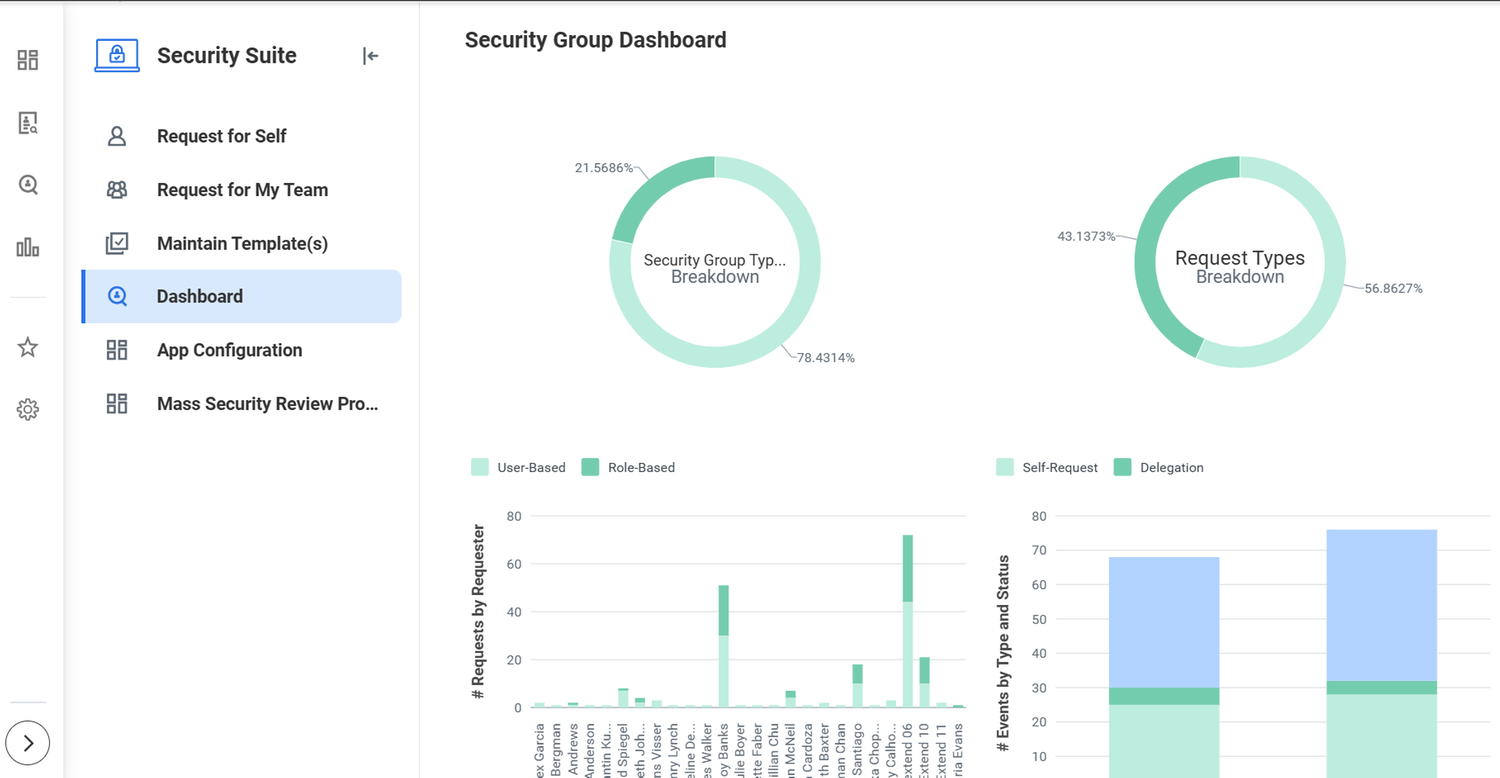Toggle the Role-Based legend swatch
The height and width of the screenshot is (778, 1500).
click(590, 467)
